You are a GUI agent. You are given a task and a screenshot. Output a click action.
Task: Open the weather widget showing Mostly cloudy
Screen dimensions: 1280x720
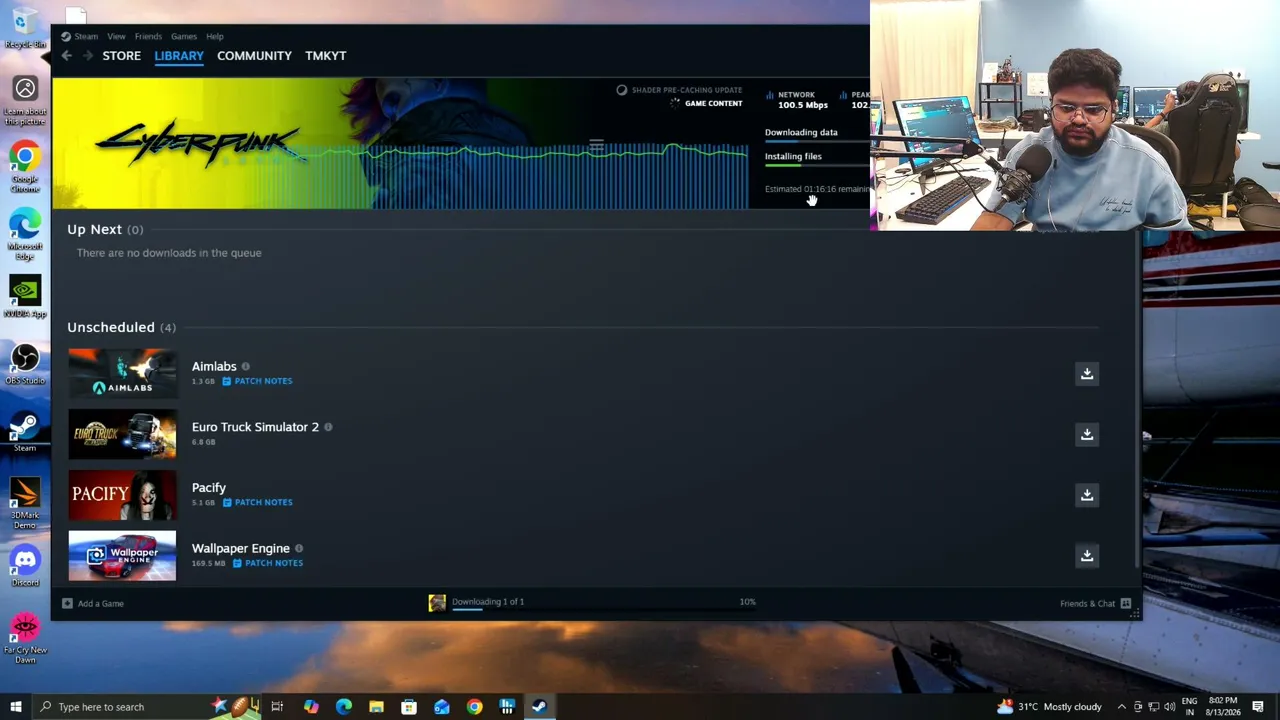(x=1049, y=707)
